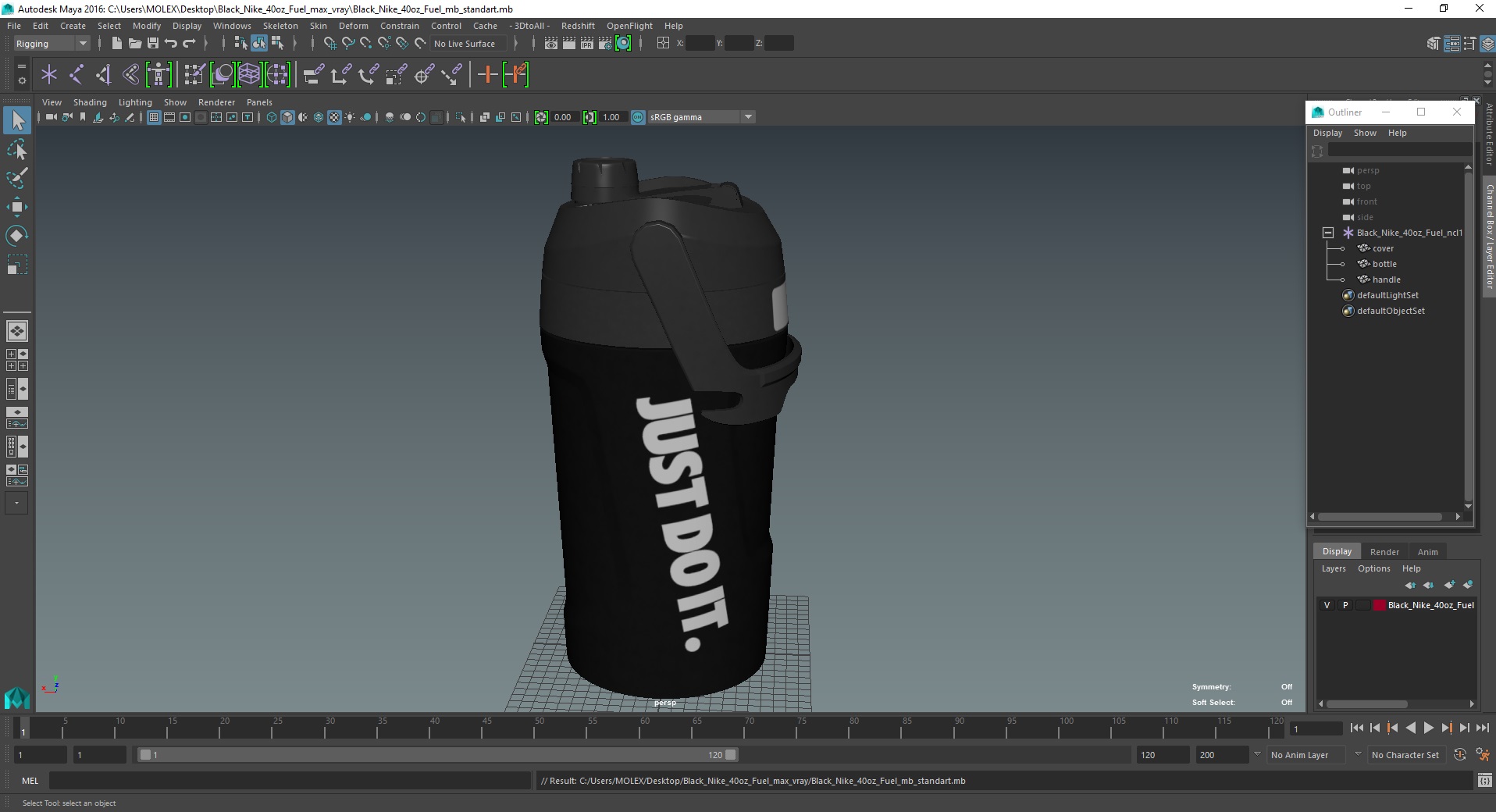Click the four-view layout icon
Viewport: 1496px width, 812px height.
(17, 360)
